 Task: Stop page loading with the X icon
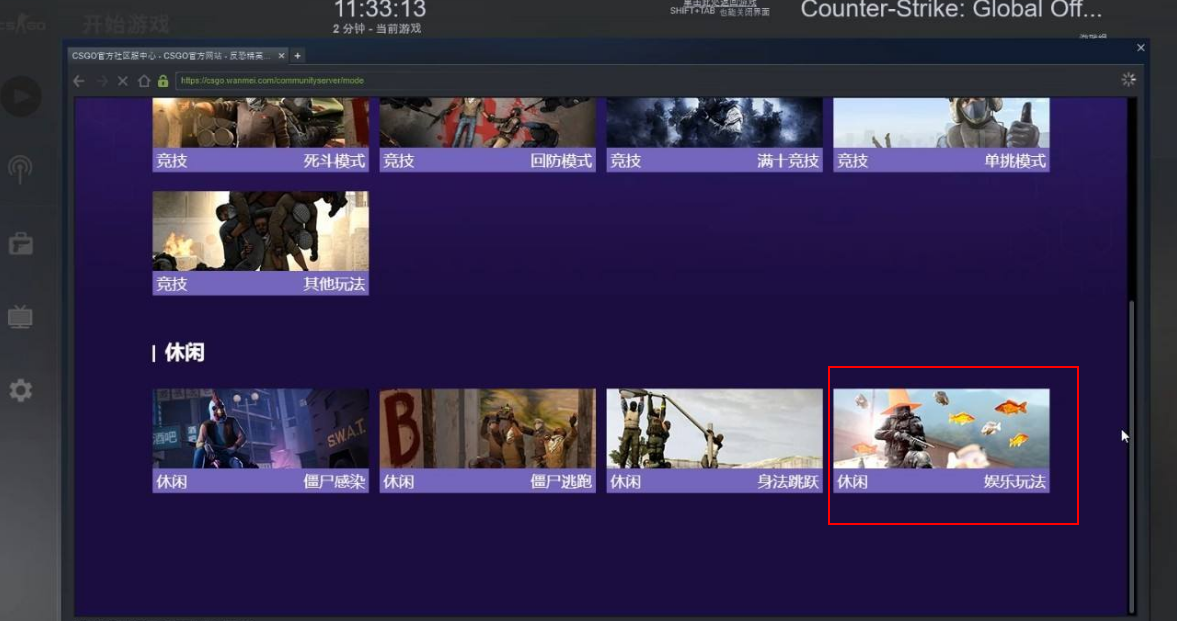click(122, 80)
